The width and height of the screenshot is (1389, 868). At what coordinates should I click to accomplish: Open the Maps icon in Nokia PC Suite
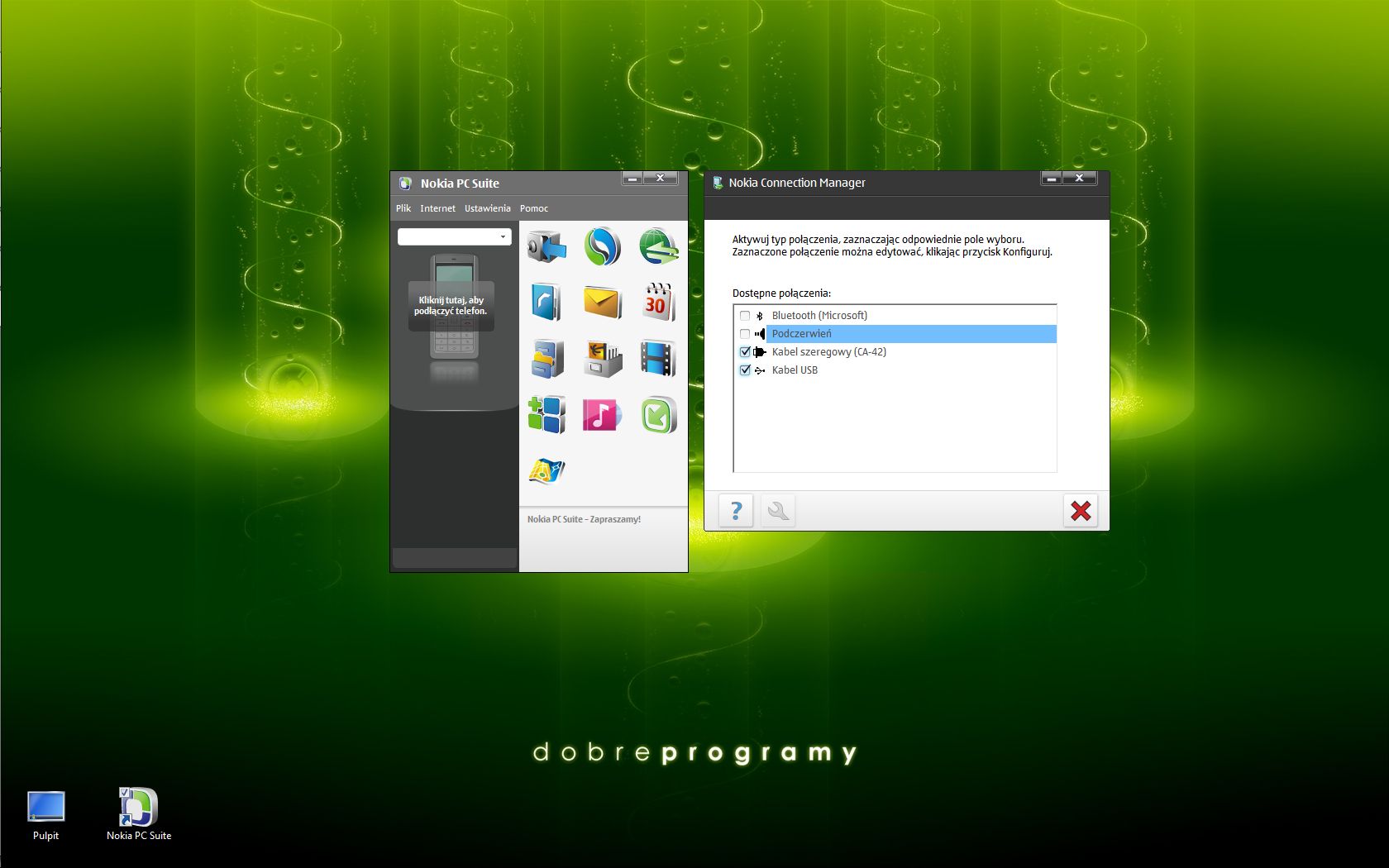coord(547,471)
